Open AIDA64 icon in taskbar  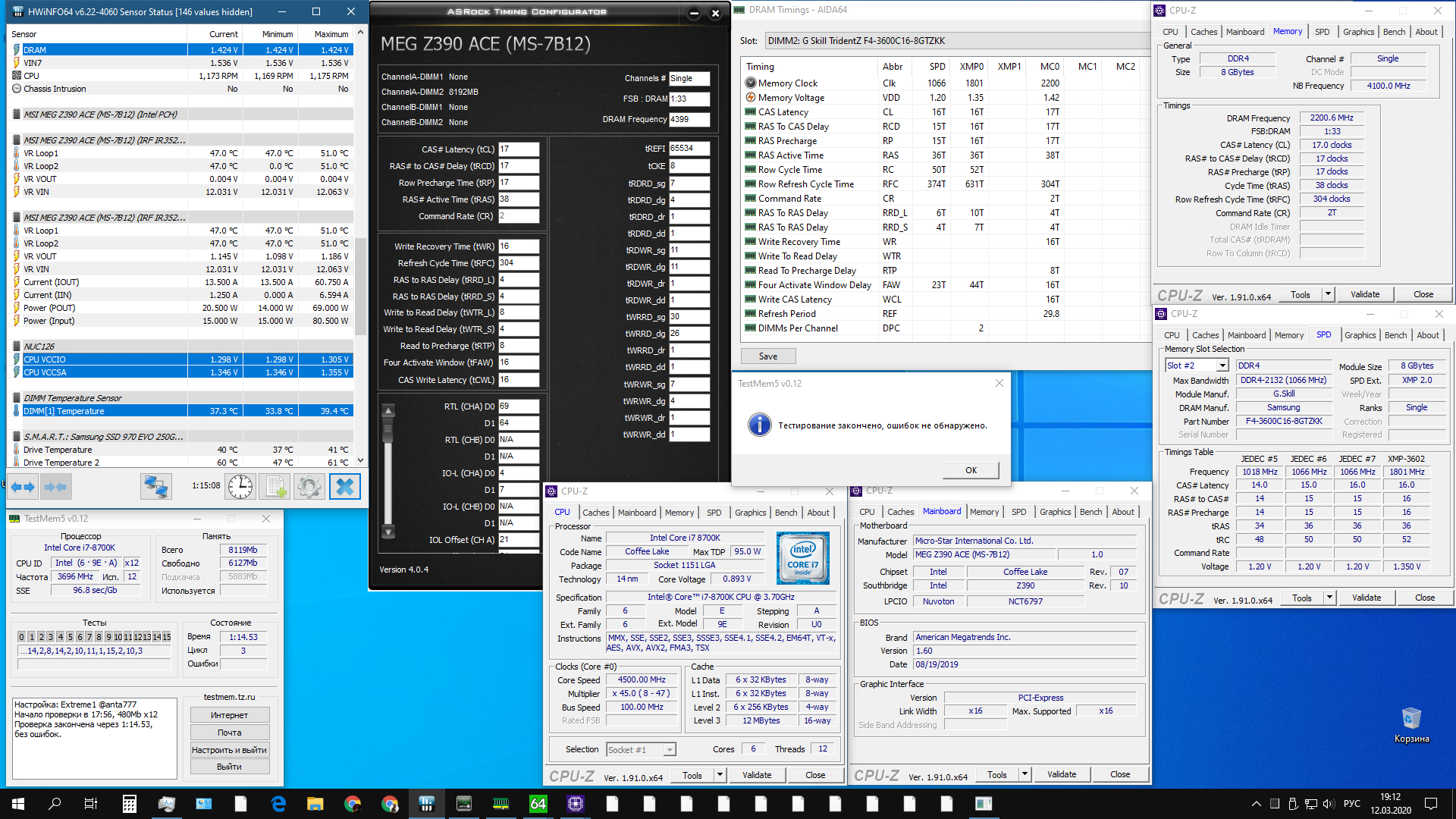point(538,804)
